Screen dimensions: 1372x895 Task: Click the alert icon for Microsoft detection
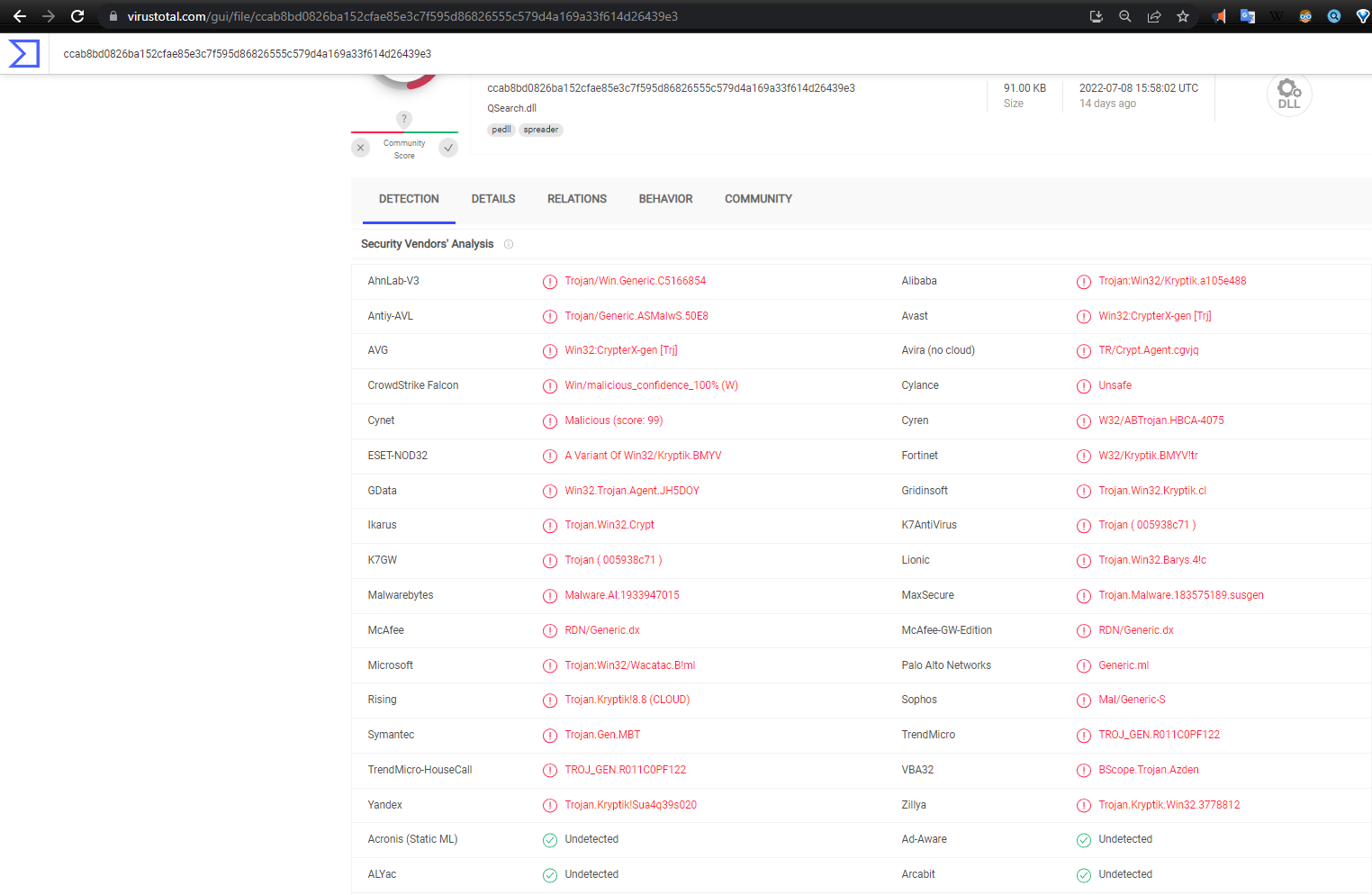pyautogui.click(x=550, y=666)
